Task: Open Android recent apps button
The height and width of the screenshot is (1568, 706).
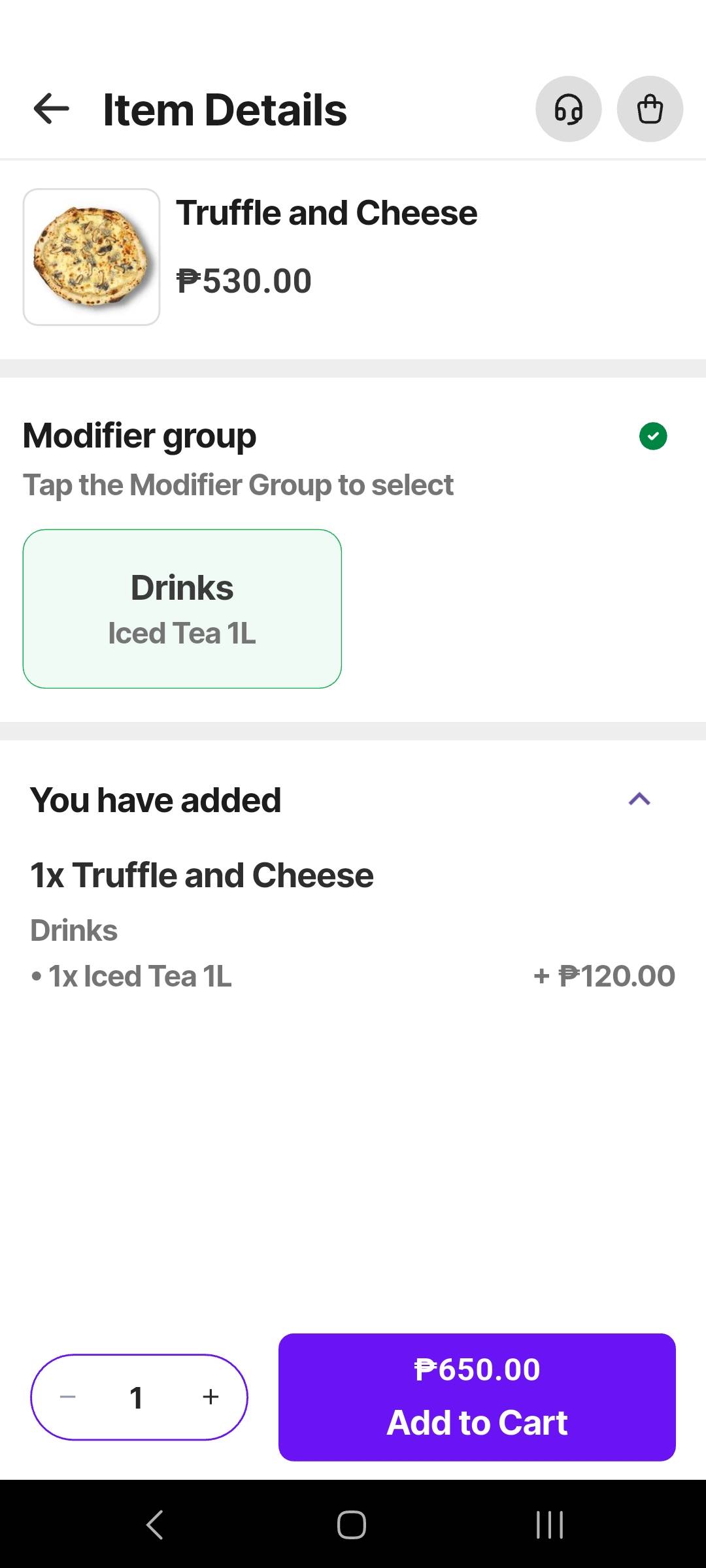Action: (x=549, y=1525)
